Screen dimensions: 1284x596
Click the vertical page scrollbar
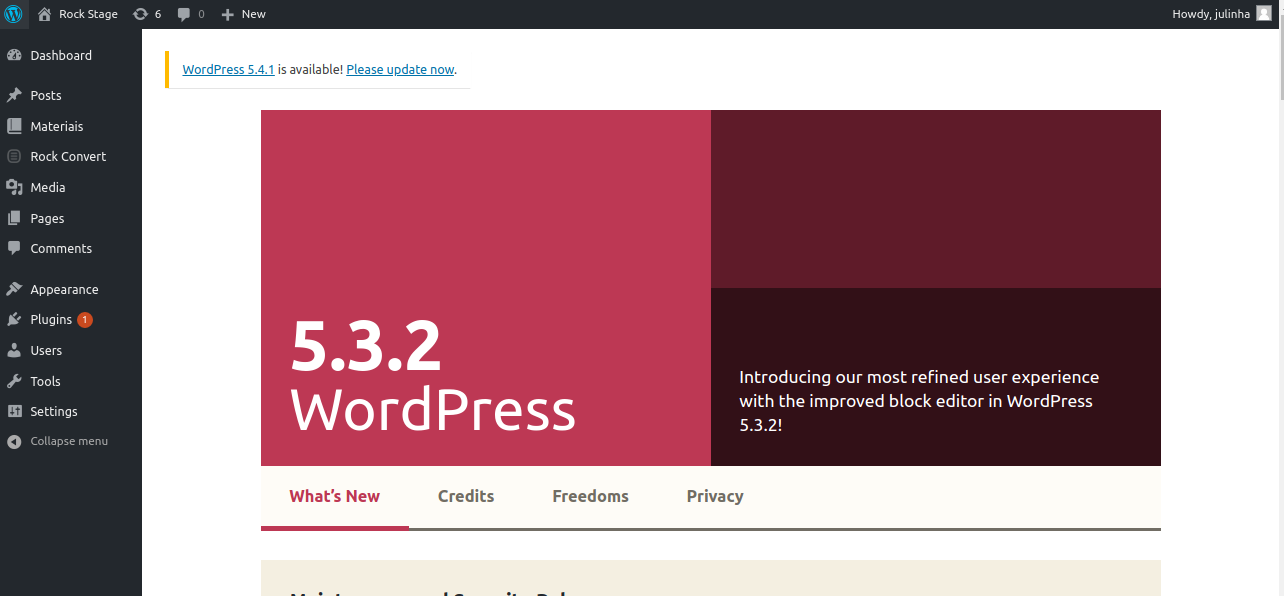pos(1278,300)
